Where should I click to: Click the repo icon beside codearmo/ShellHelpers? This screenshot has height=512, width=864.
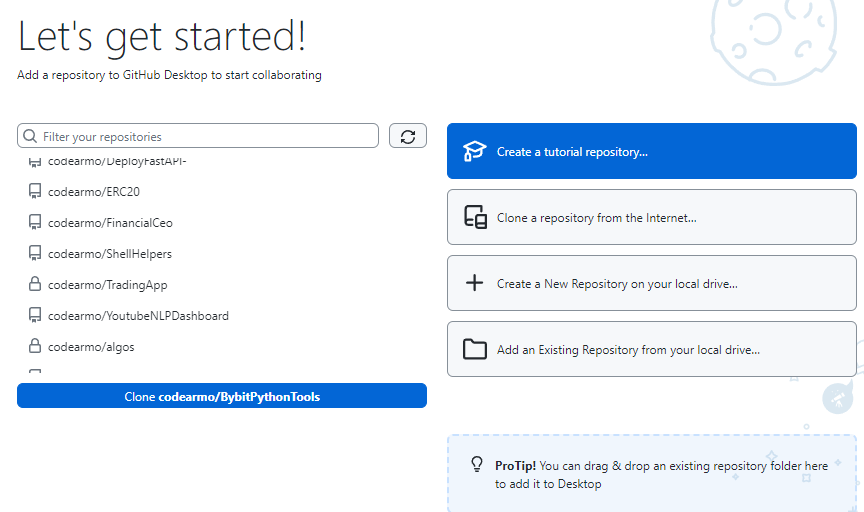point(35,253)
